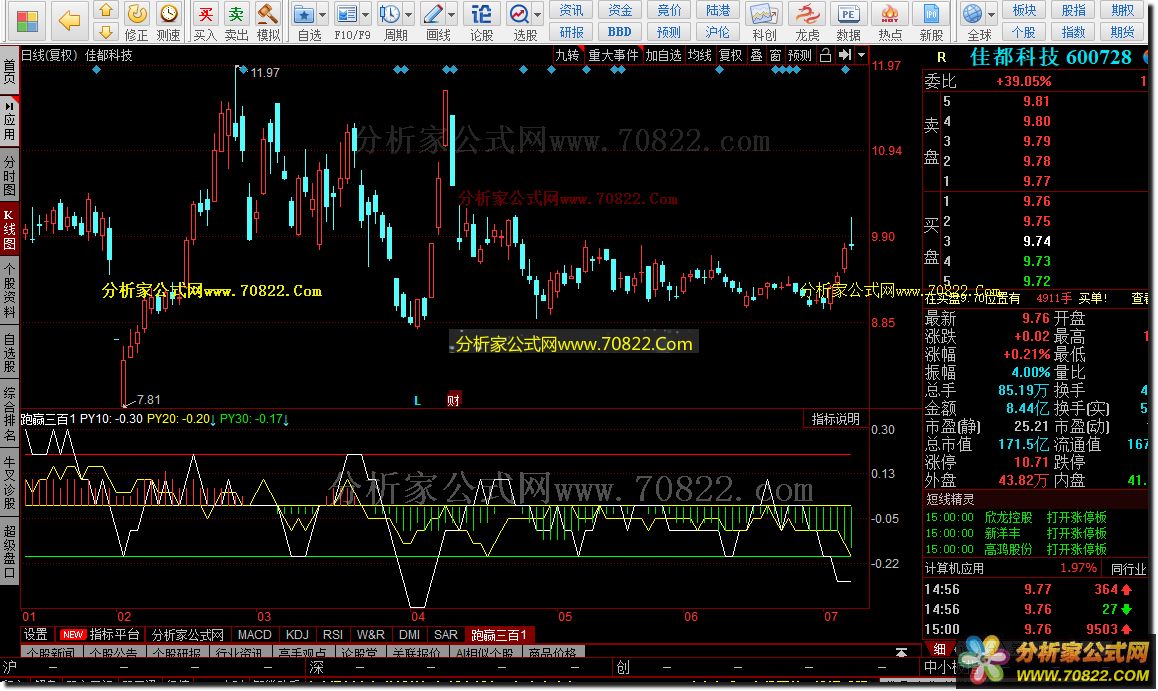Click the 细 detail tab
The width and height of the screenshot is (1158, 691).
pos(939,649)
